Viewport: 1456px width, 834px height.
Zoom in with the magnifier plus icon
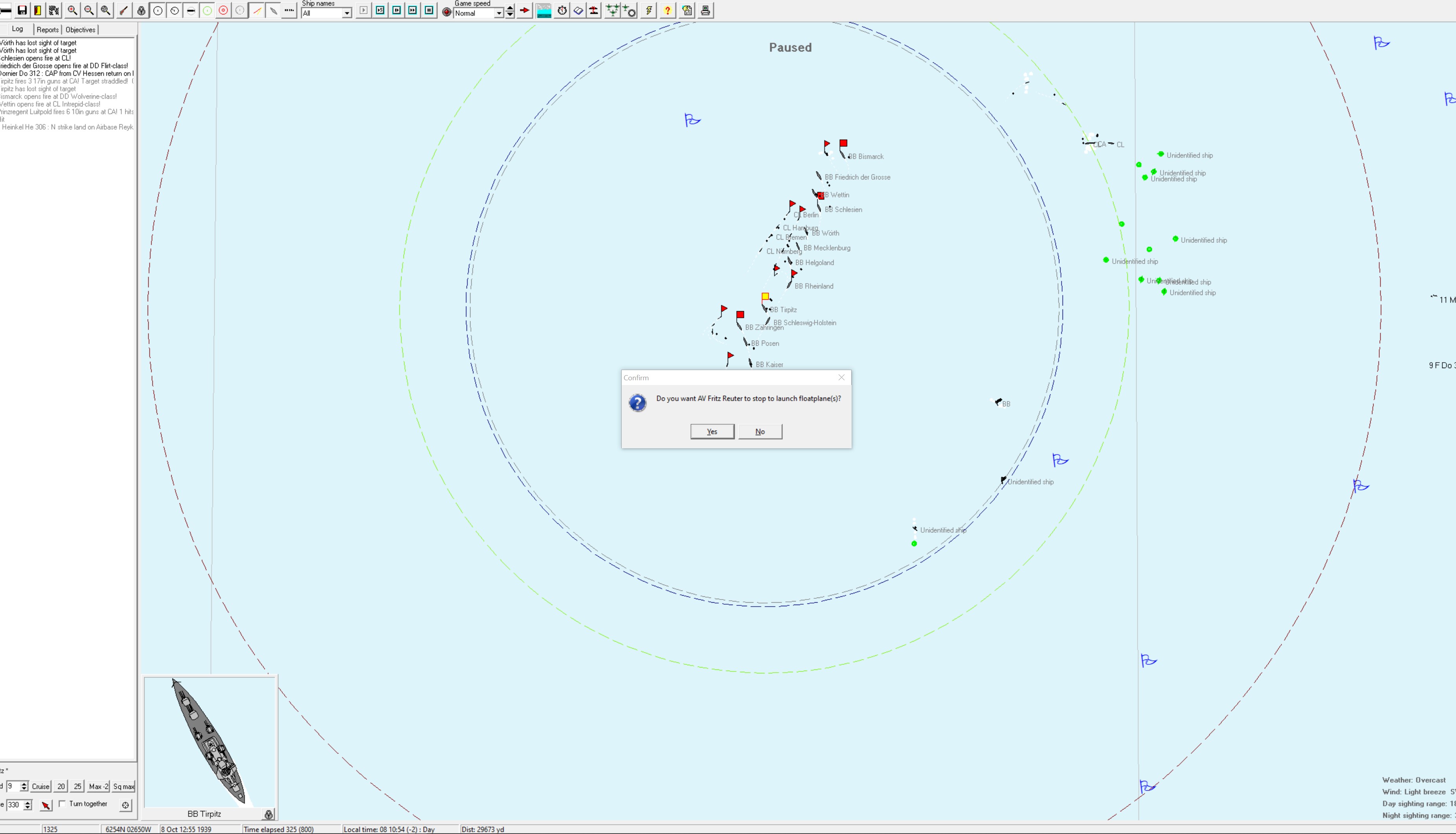pyautogui.click(x=72, y=10)
